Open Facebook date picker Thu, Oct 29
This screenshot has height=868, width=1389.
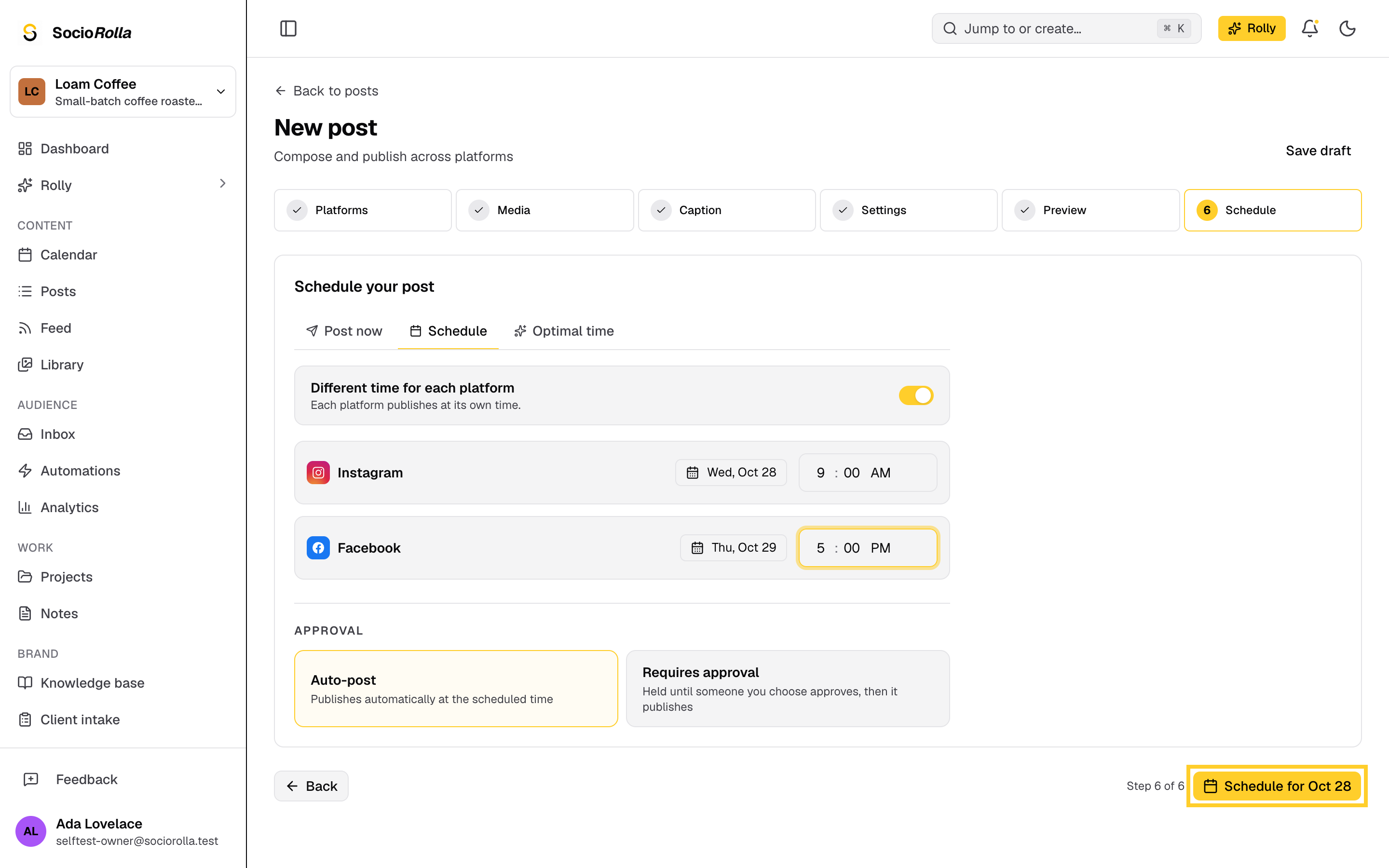pyautogui.click(x=733, y=548)
